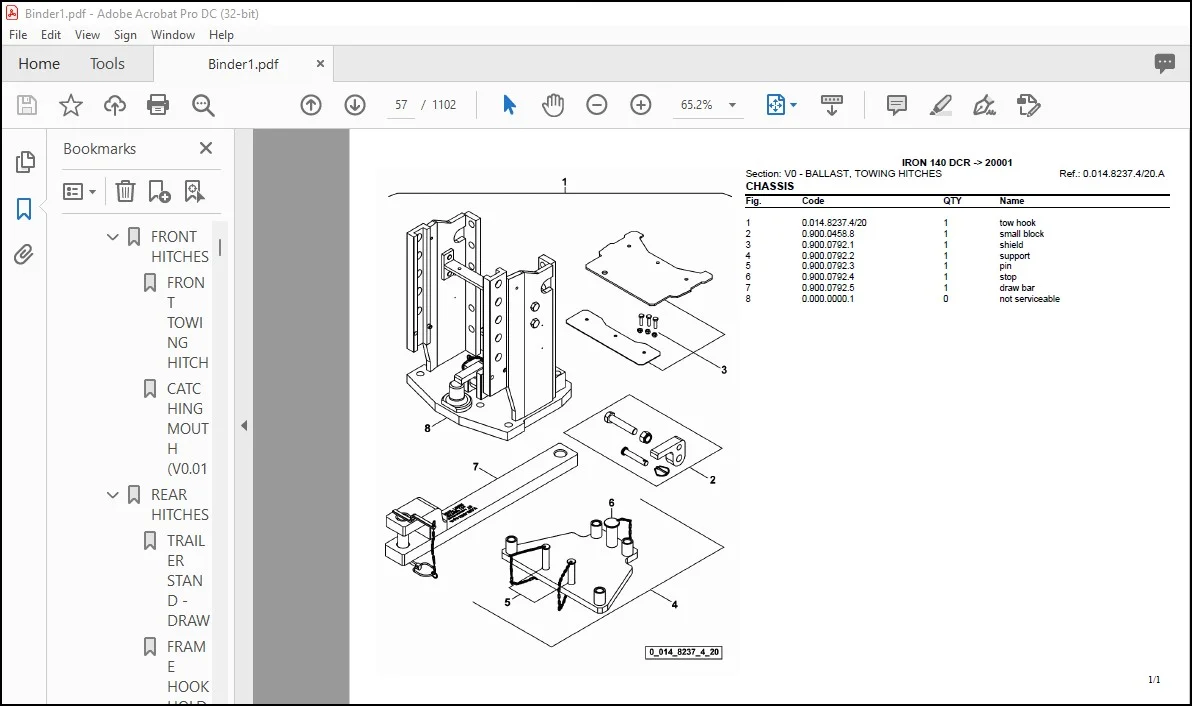Delete selected bookmark trash icon
Viewport: 1192px width, 706px height.
pyautogui.click(x=125, y=191)
